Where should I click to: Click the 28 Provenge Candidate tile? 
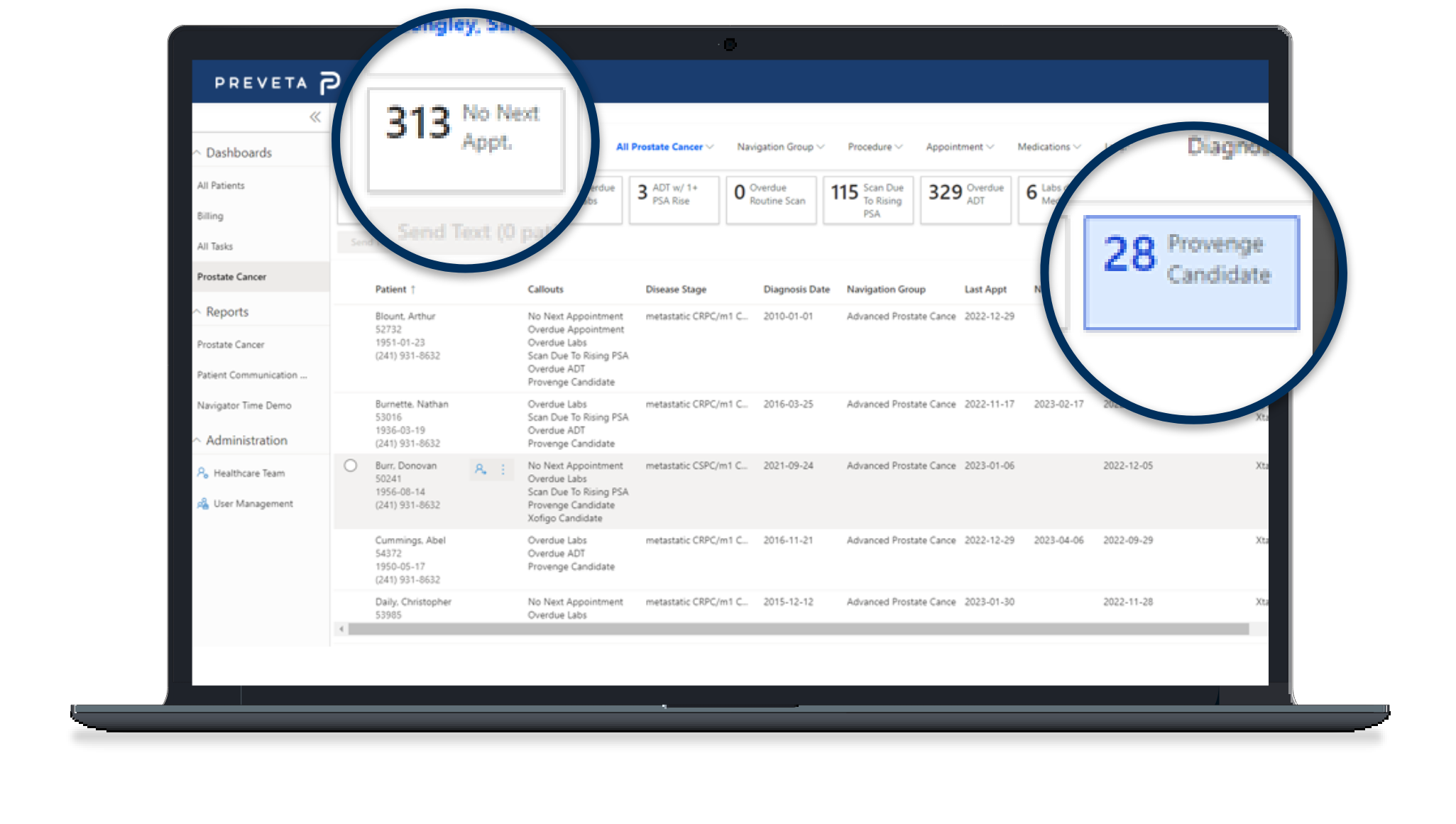point(1191,273)
